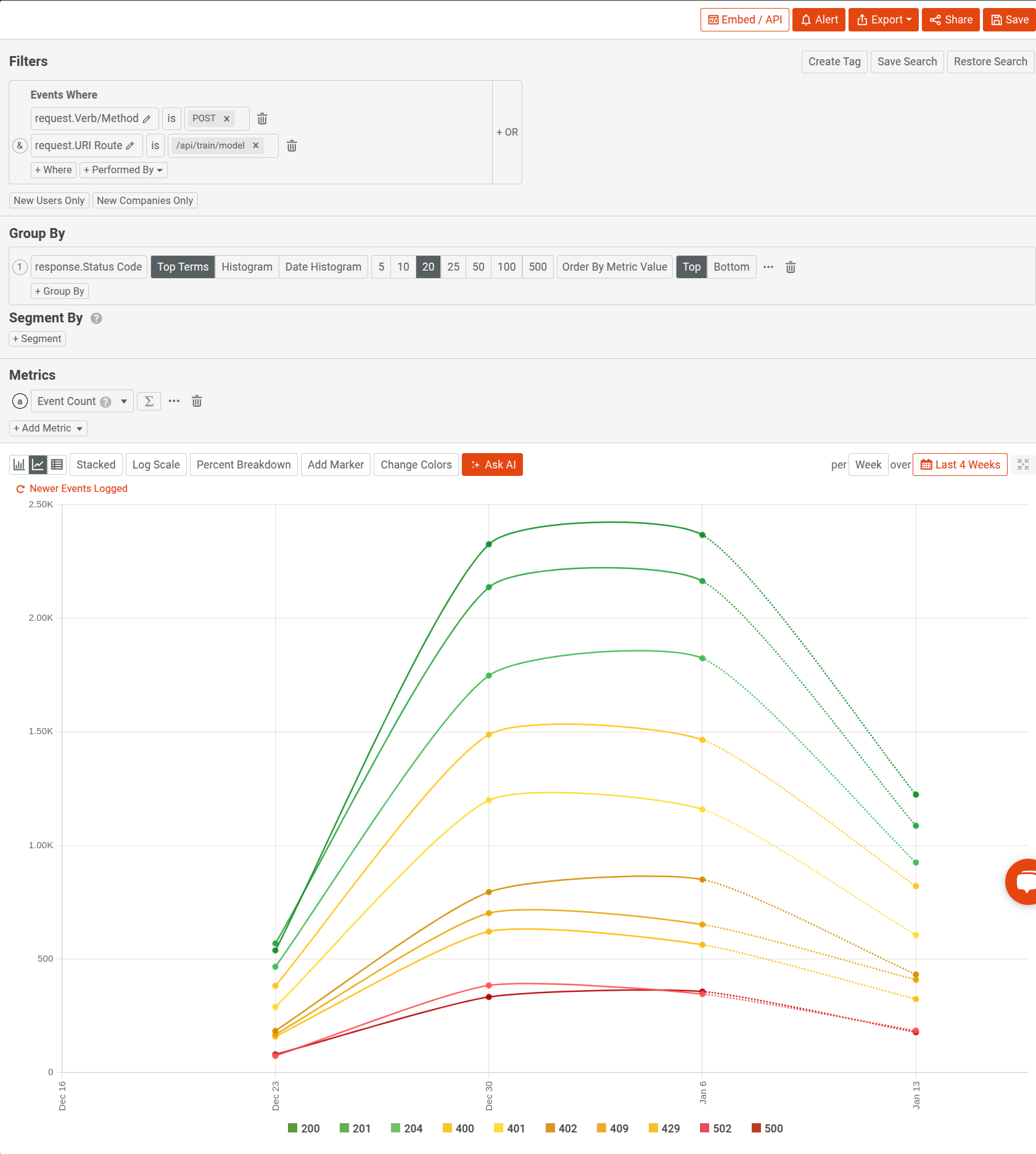Expand the Add Metric dropdown
Screen dimensions: 1036x1154
click(47, 428)
